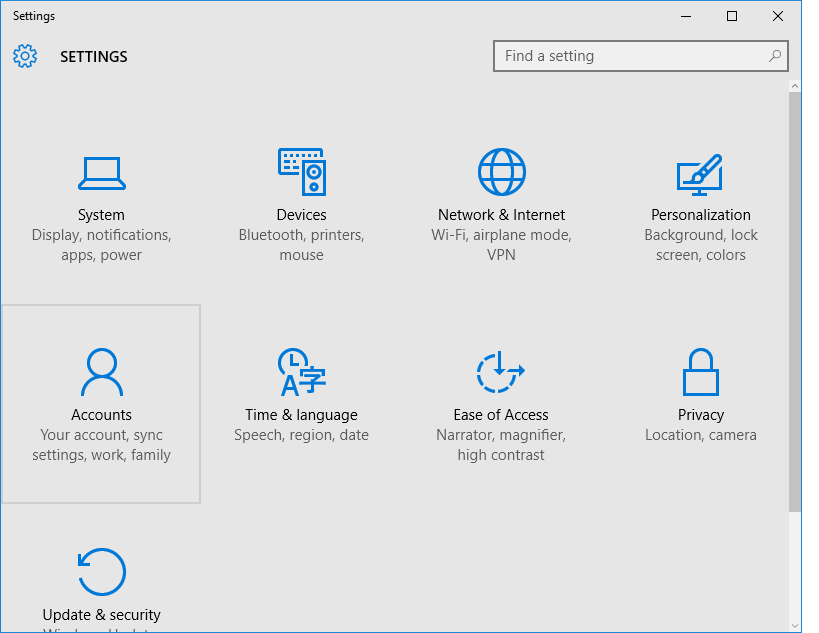Open System settings laptop icon
819x633 pixels.
point(102,173)
